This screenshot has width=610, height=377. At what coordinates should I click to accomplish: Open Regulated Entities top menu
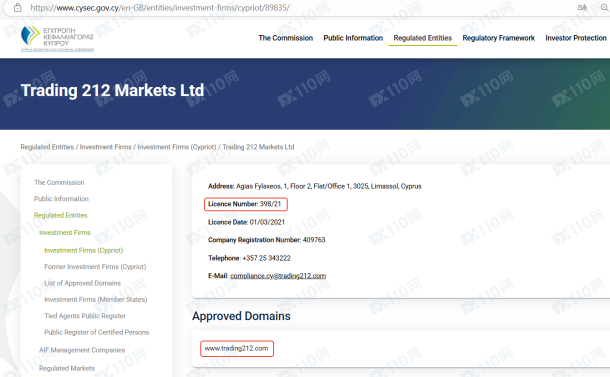coord(422,38)
